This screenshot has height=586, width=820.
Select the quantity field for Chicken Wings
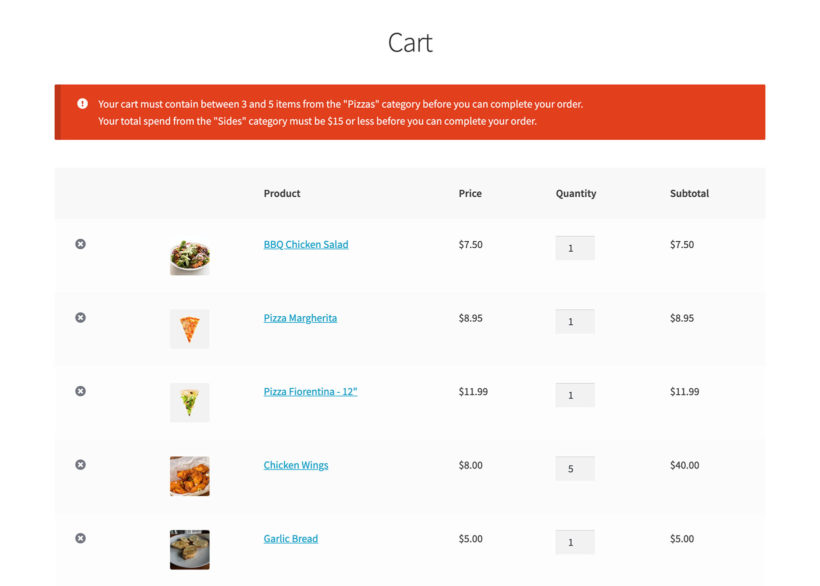pyautogui.click(x=575, y=468)
